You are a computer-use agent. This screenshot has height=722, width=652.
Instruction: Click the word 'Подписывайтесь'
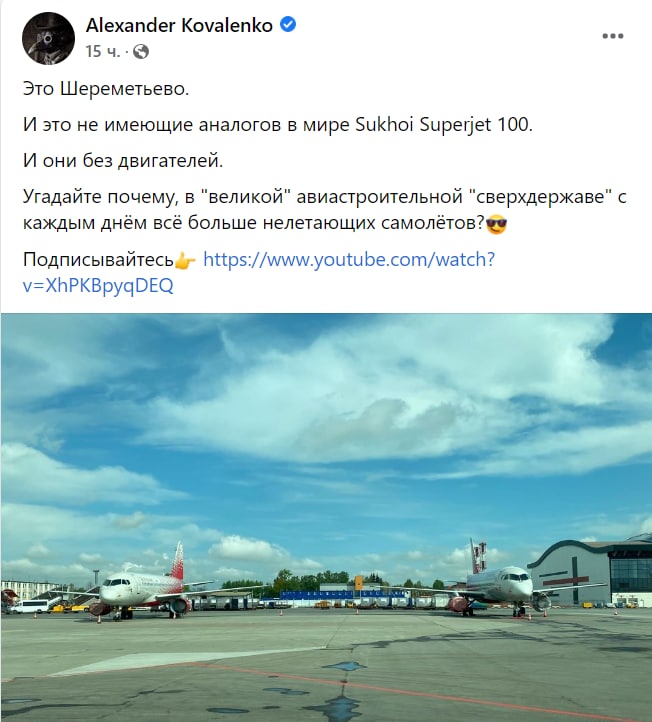(99, 260)
